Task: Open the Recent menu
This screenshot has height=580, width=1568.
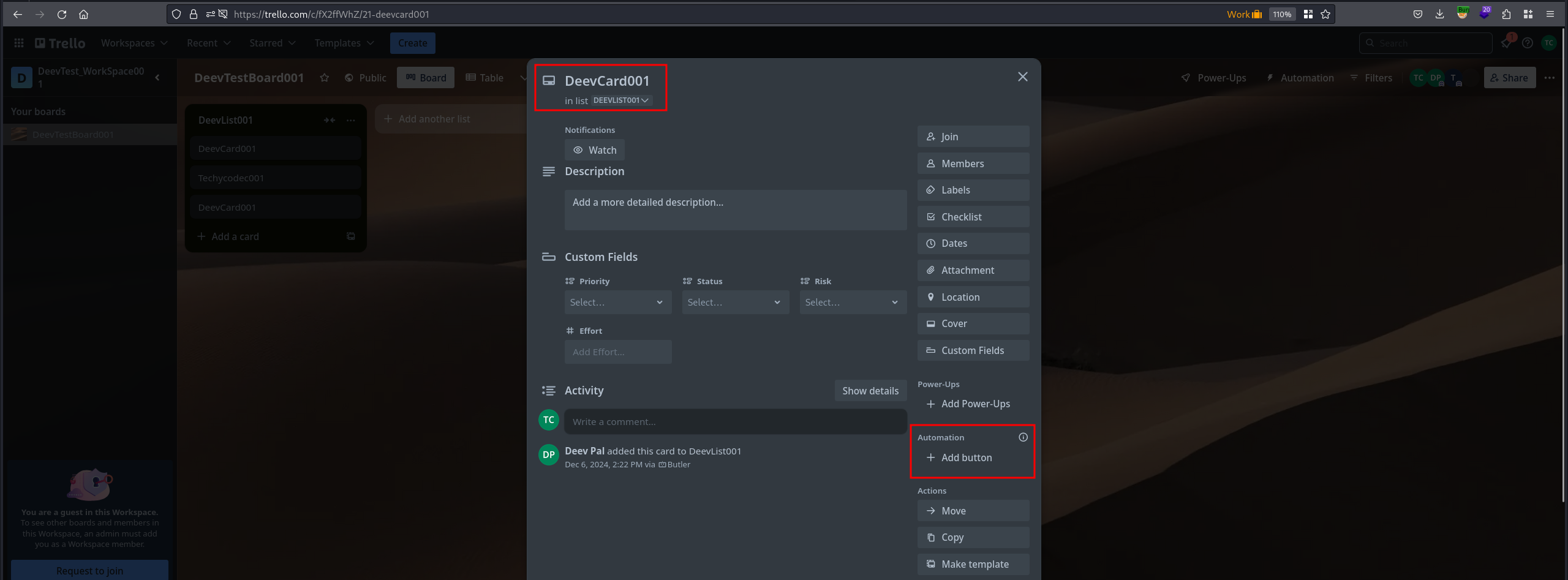Action: click(x=209, y=43)
